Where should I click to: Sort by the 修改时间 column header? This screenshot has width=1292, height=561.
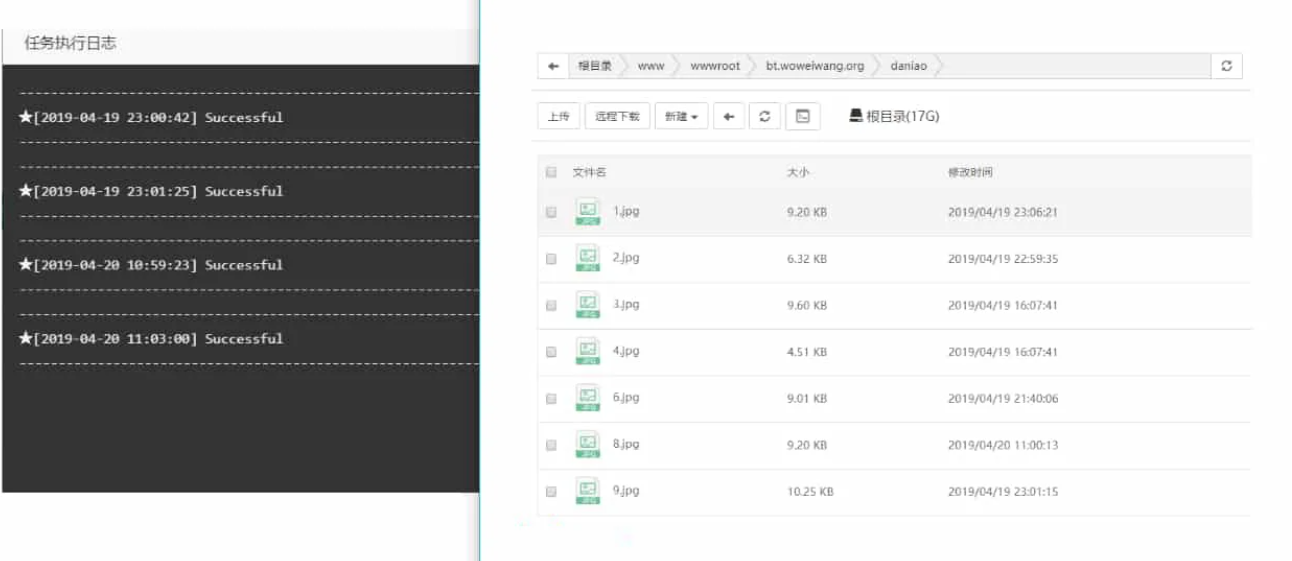point(970,172)
